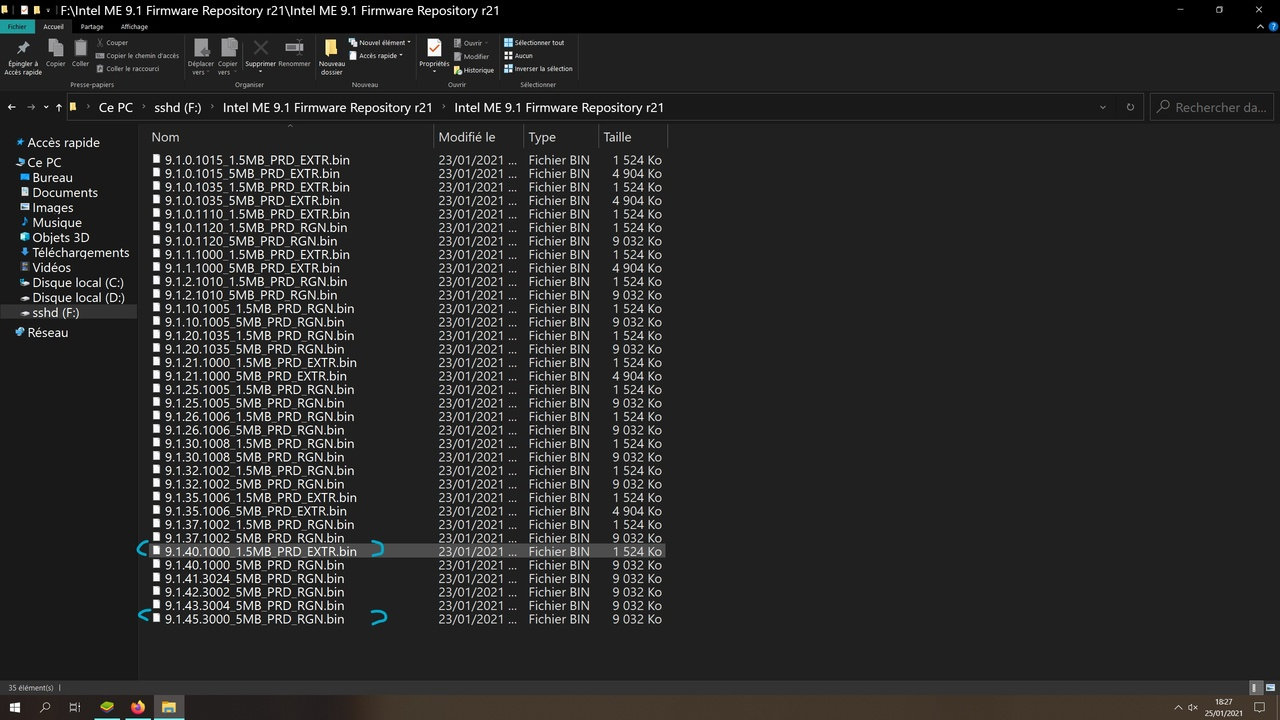Open the blue Help icon
The image size is (1280, 720).
point(1270,27)
